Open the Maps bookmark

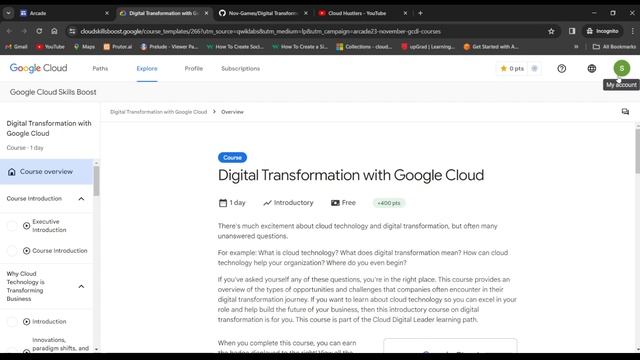coord(84,47)
